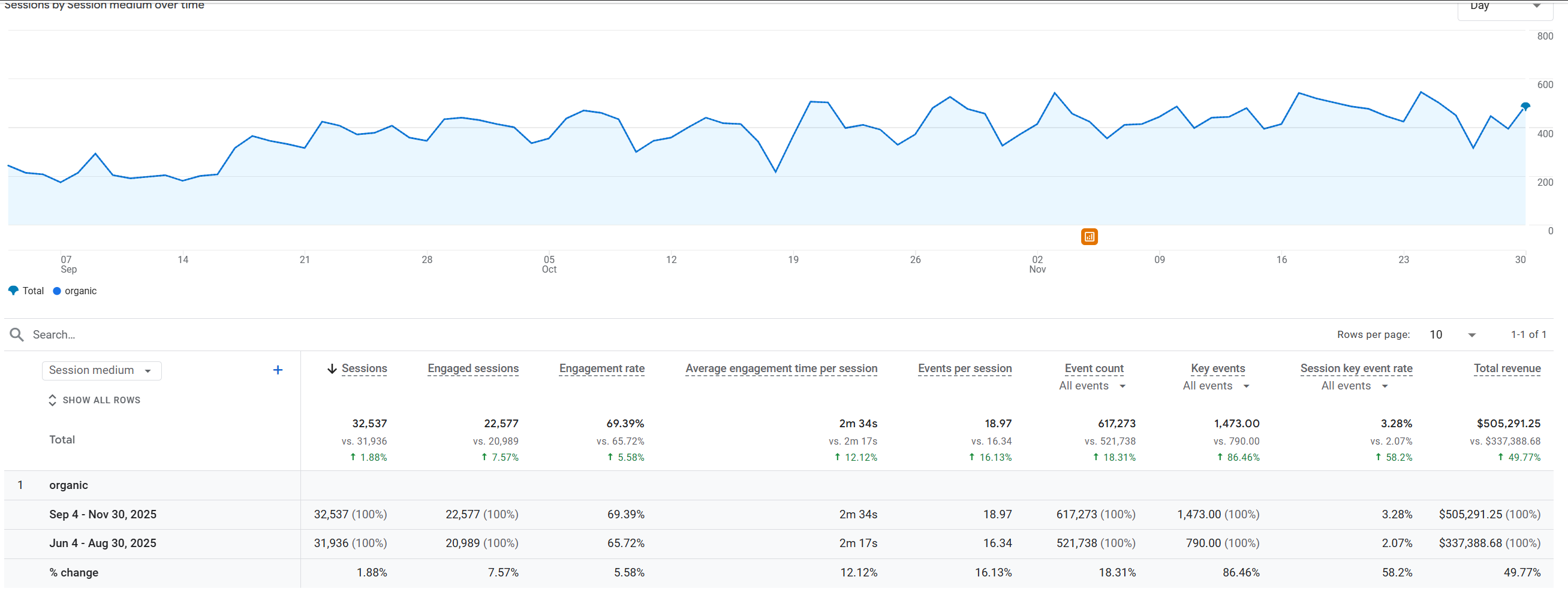Sort by Average engagement time per session
The width and height of the screenshot is (1568, 601).
pos(781,369)
